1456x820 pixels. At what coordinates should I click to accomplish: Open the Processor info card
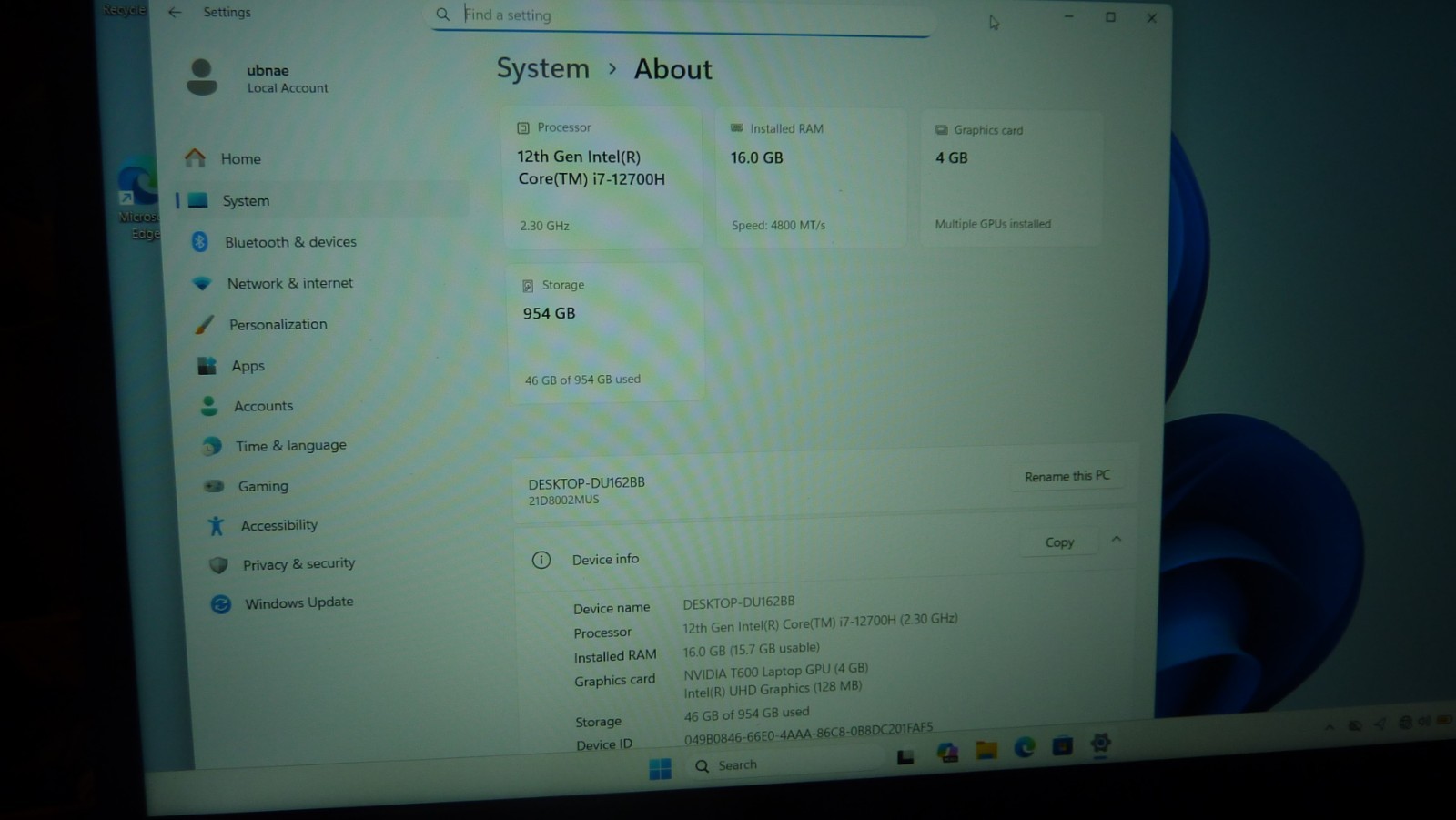602,177
